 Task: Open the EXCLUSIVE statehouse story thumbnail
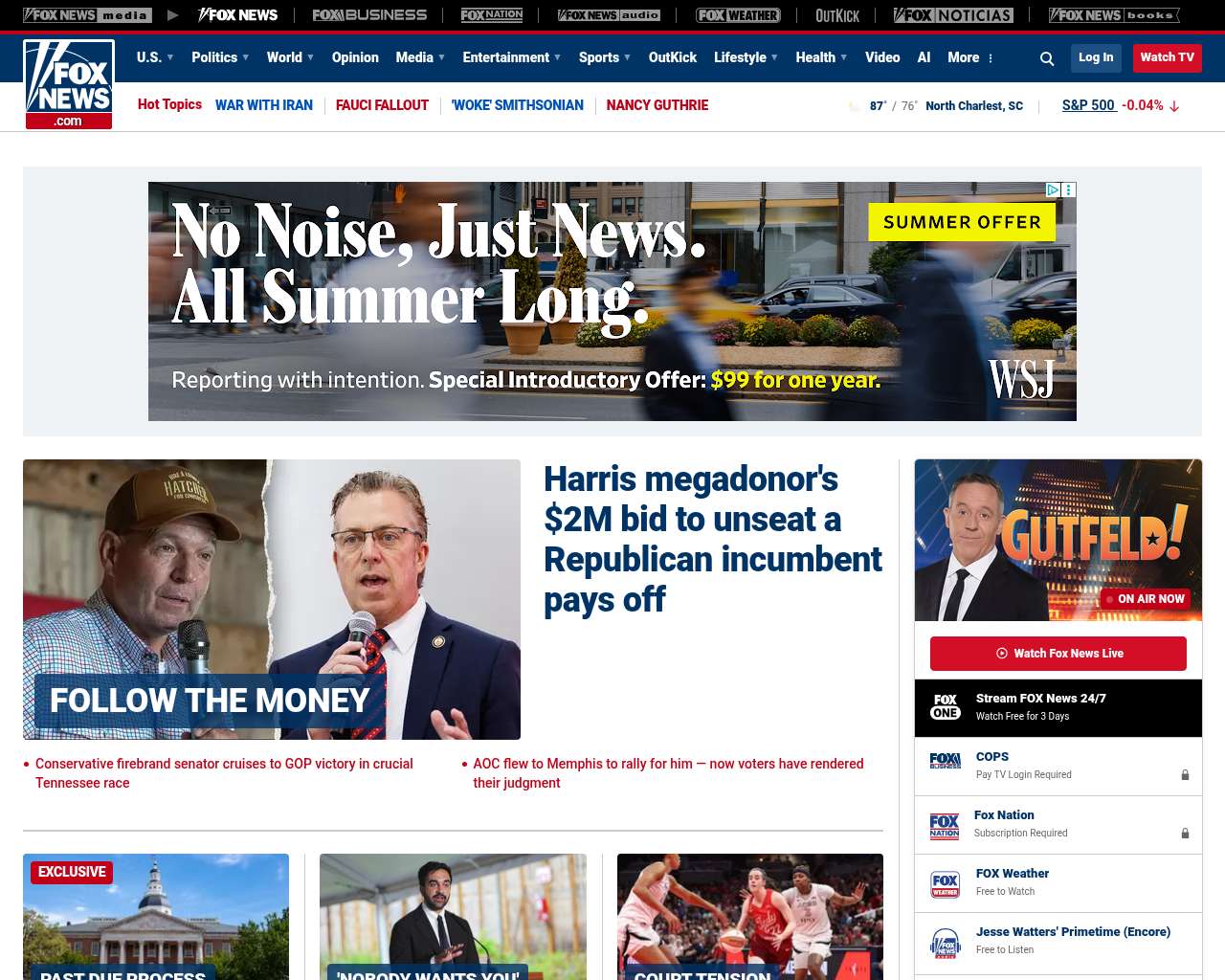pyautogui.click(x=156, y=917)
